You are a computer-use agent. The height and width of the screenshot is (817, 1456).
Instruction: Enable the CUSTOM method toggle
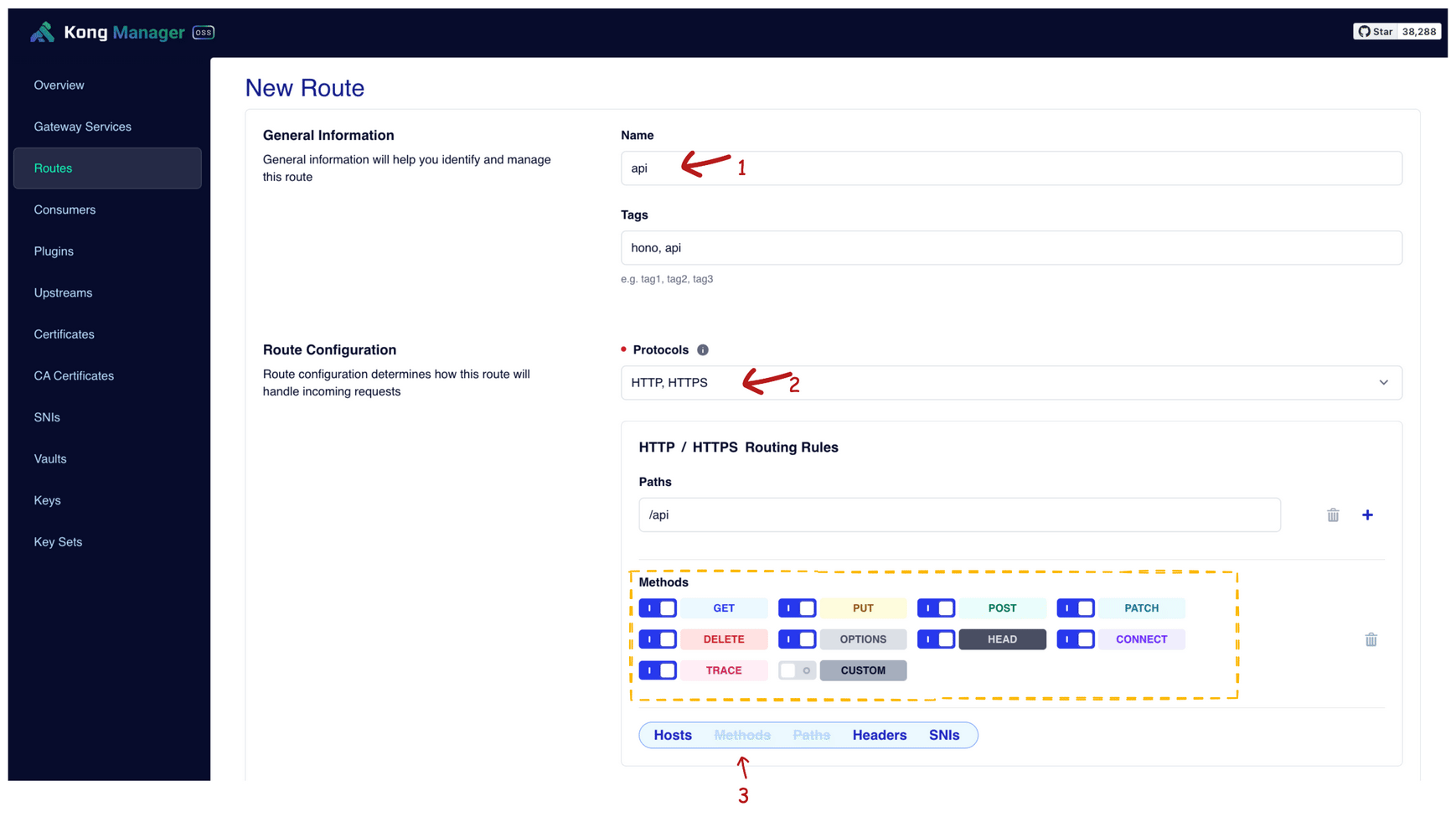click(x=797, y=670)
